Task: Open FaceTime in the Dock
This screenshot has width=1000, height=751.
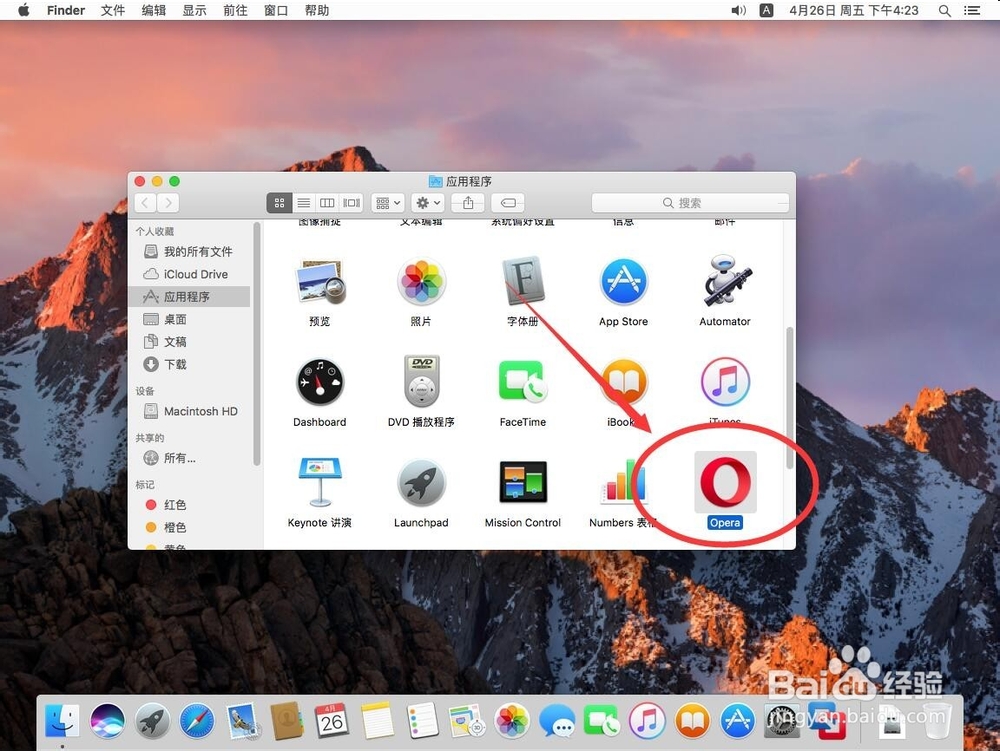Action: (x=601, y=721)
